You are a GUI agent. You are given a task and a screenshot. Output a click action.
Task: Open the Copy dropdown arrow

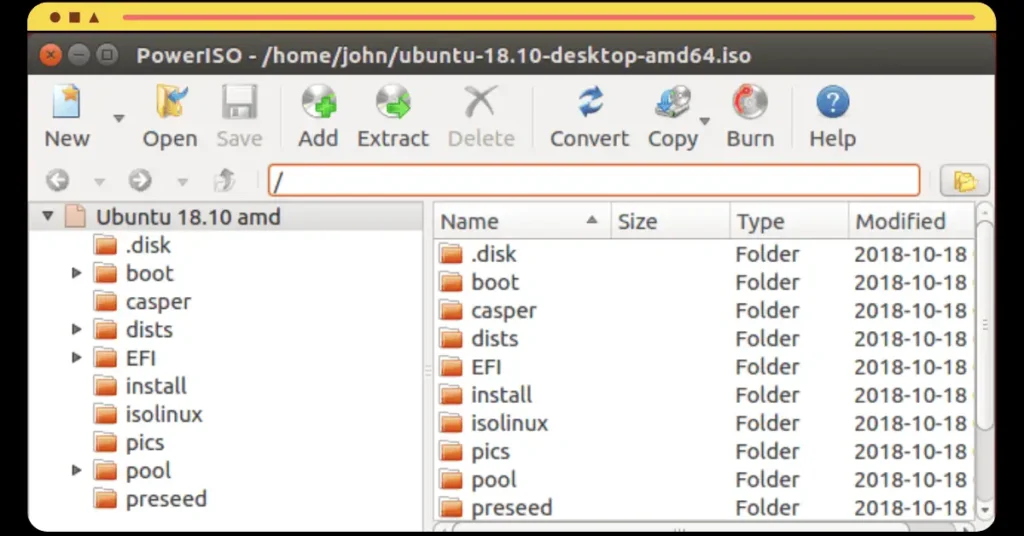coord(705,121)
